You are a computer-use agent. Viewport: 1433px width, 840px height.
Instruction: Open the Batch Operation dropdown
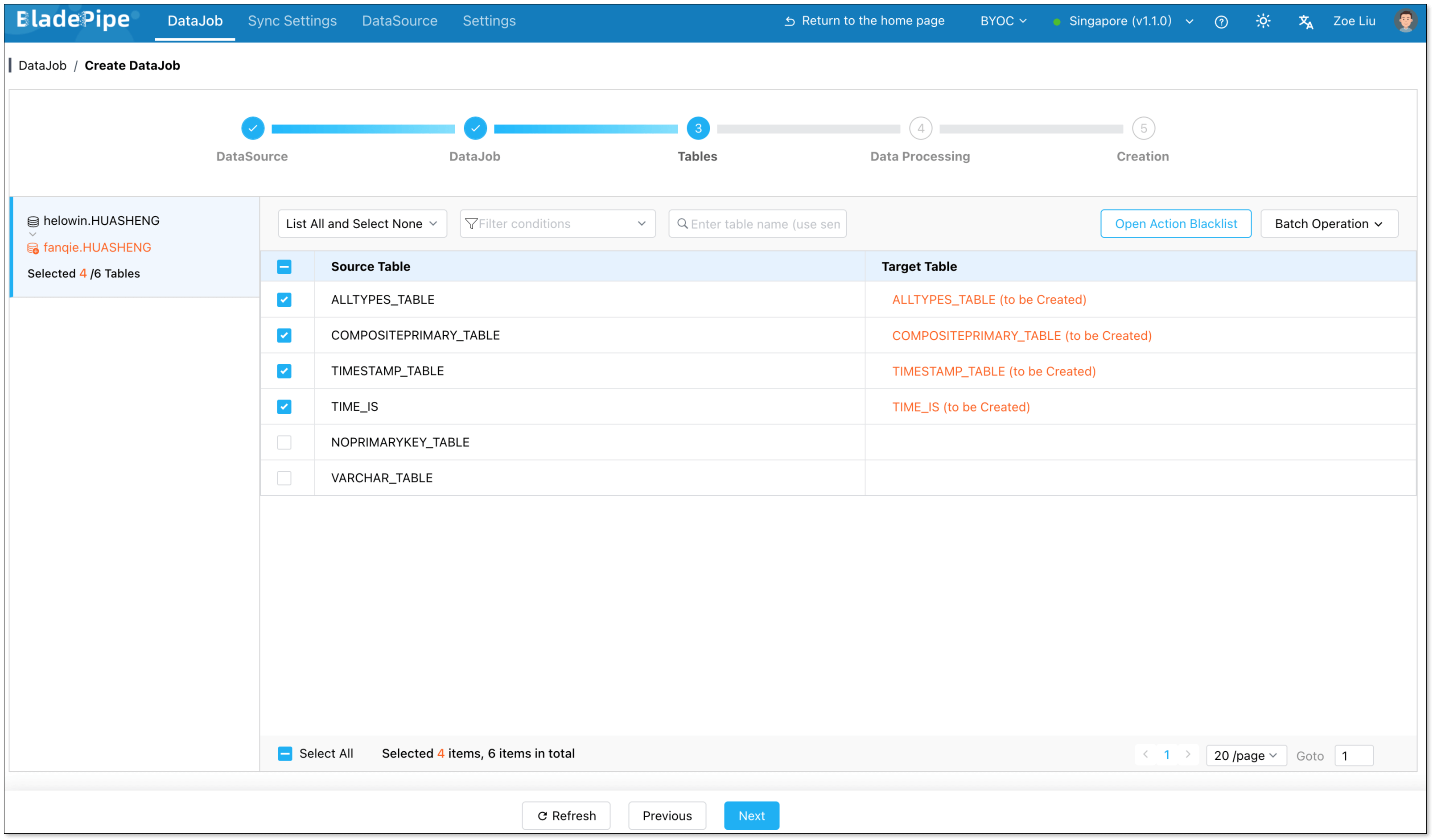coord(1328,223)
